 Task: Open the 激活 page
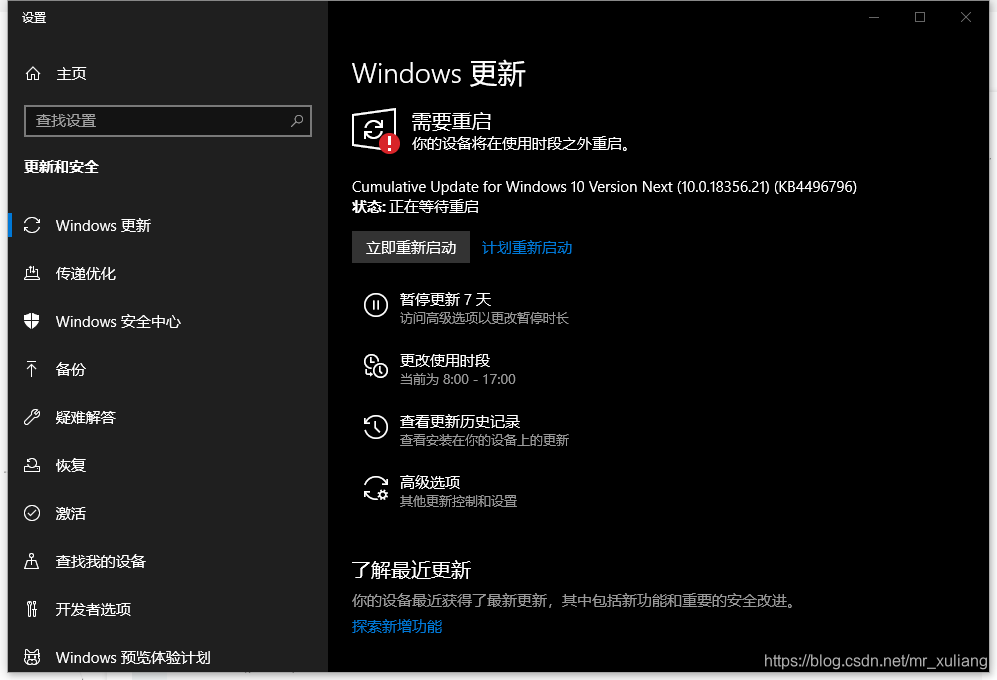point(168,513)
